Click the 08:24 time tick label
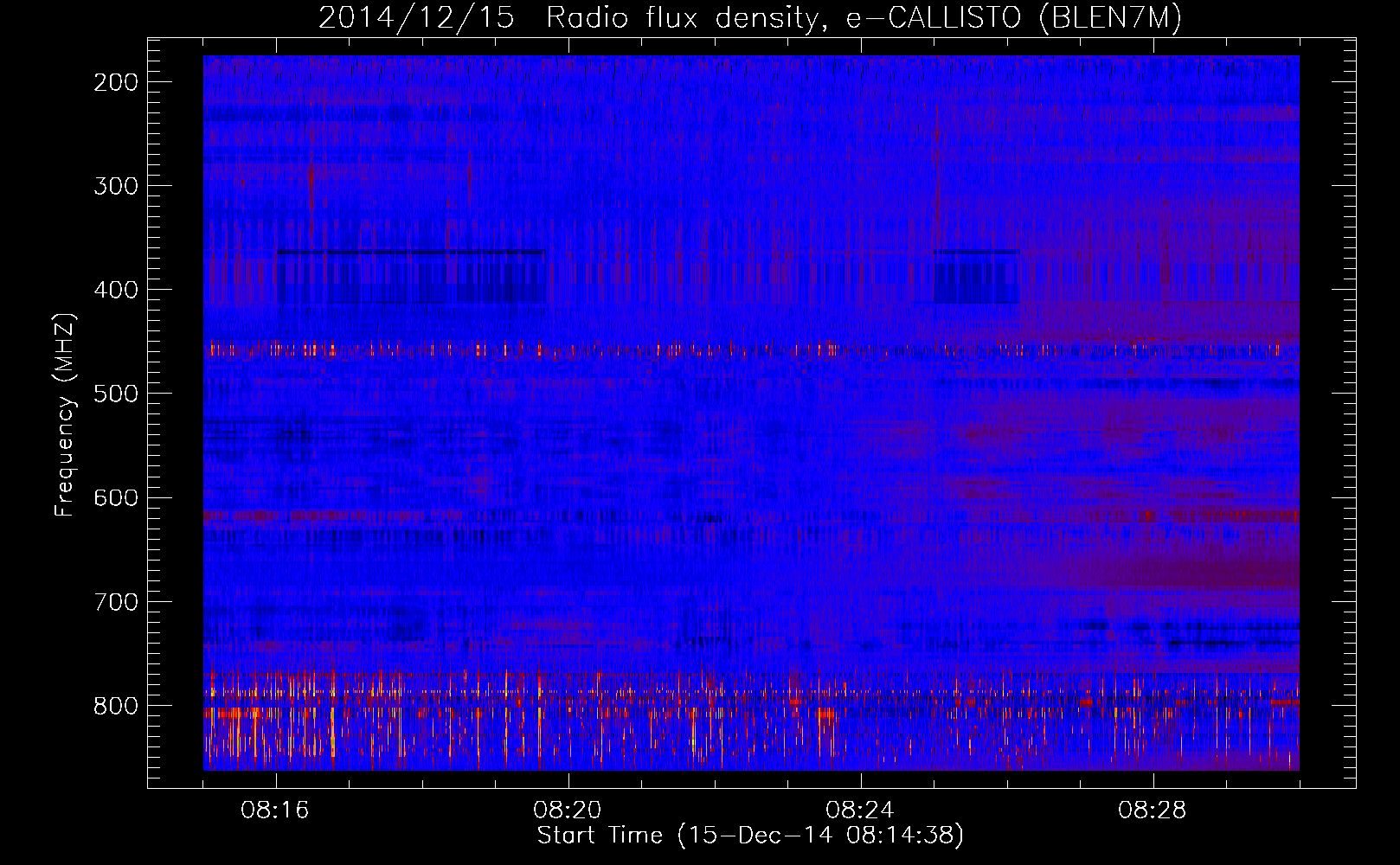This screenshot has width=1400, height=865. tap(860, 811)
